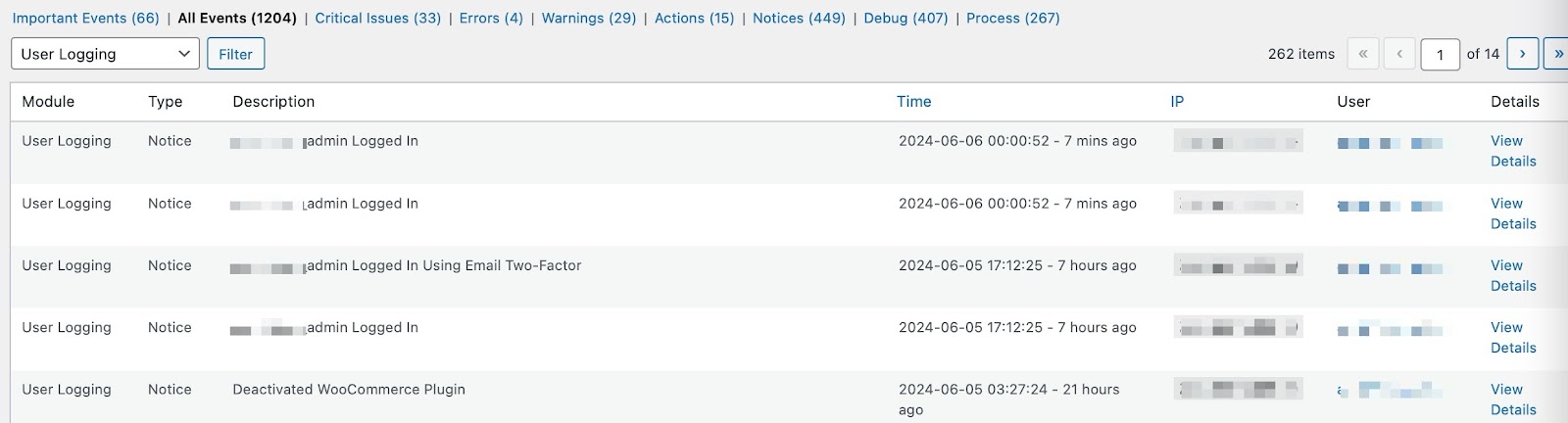Open the Critical Issues (33) tab
Image resolution: width=1568 pixels, height=423 pixels.
click(x=377, y=18)
